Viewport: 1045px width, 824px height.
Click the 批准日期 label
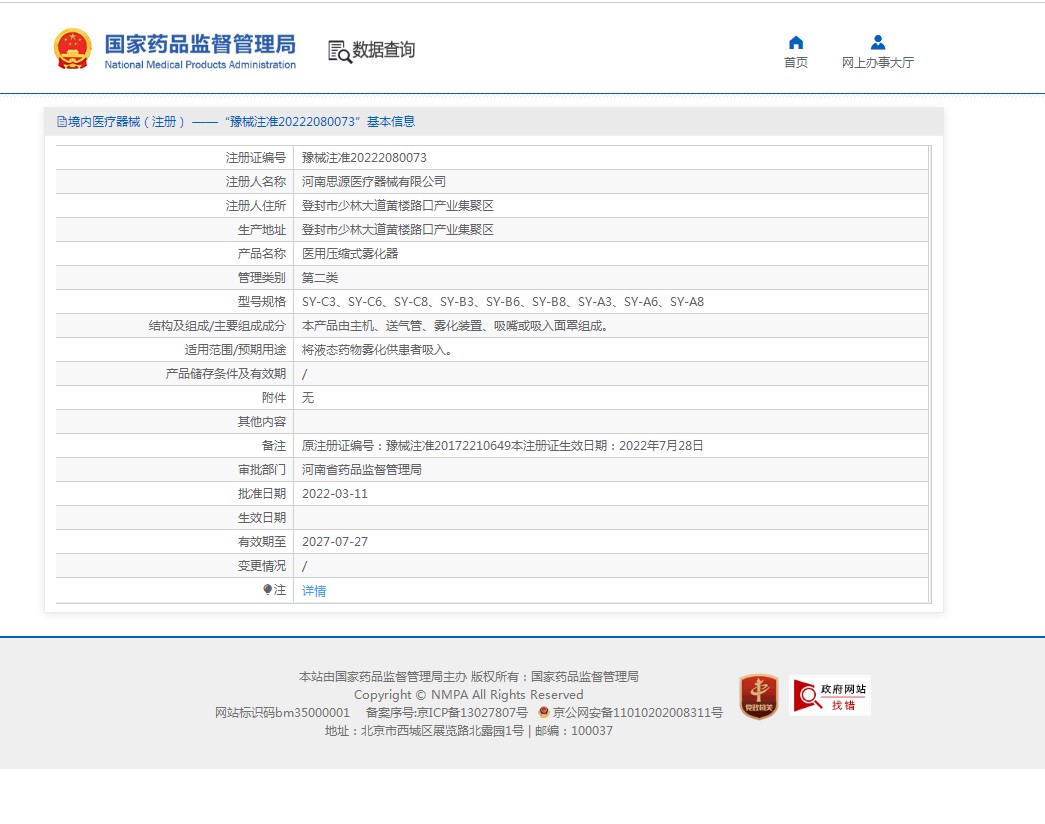pos(262,494)
